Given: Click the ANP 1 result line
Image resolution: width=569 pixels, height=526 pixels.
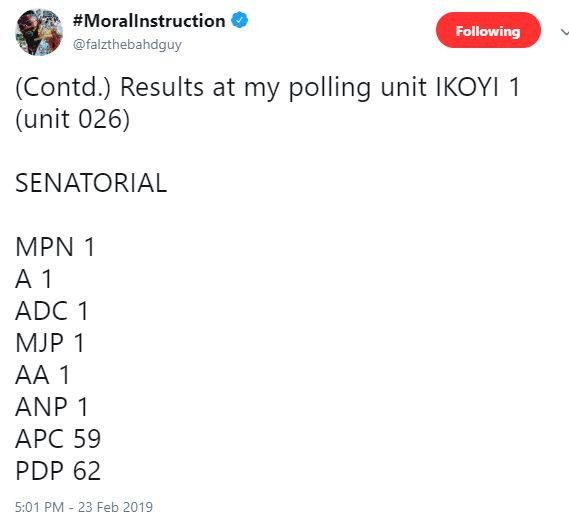Looking at the screenshot, I should point(52,407).
